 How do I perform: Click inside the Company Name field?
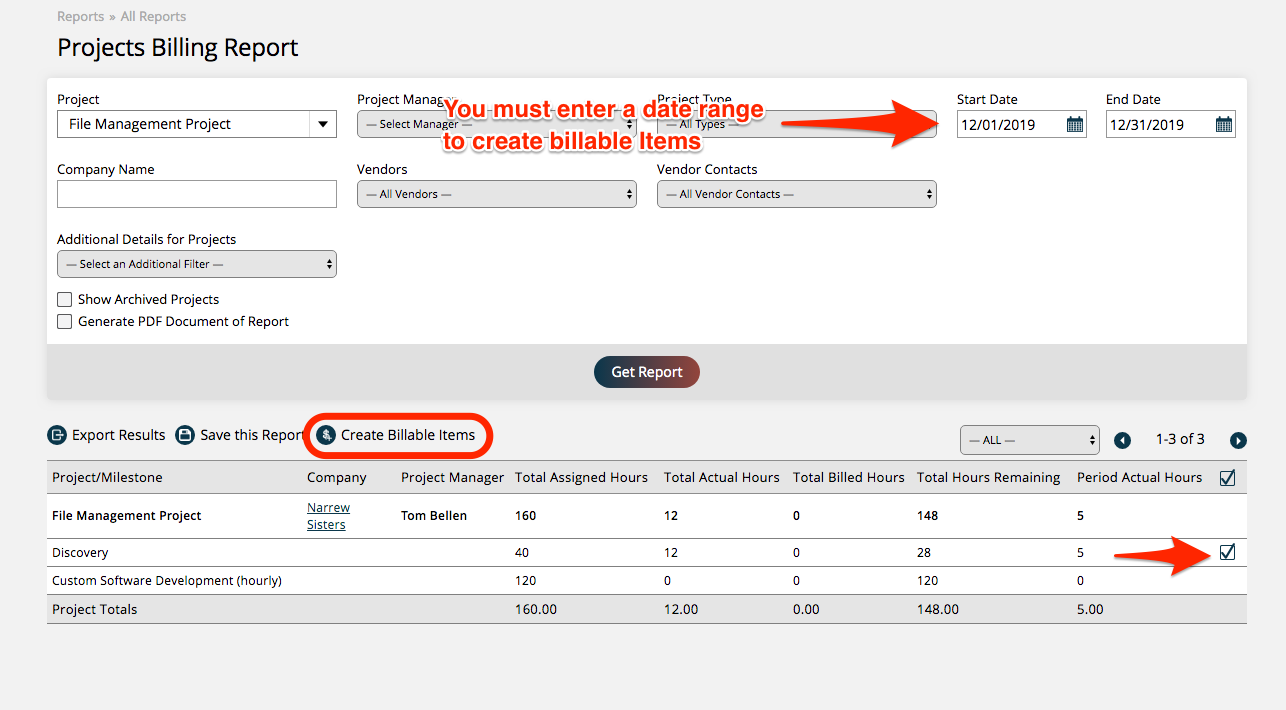pos(196,193)
